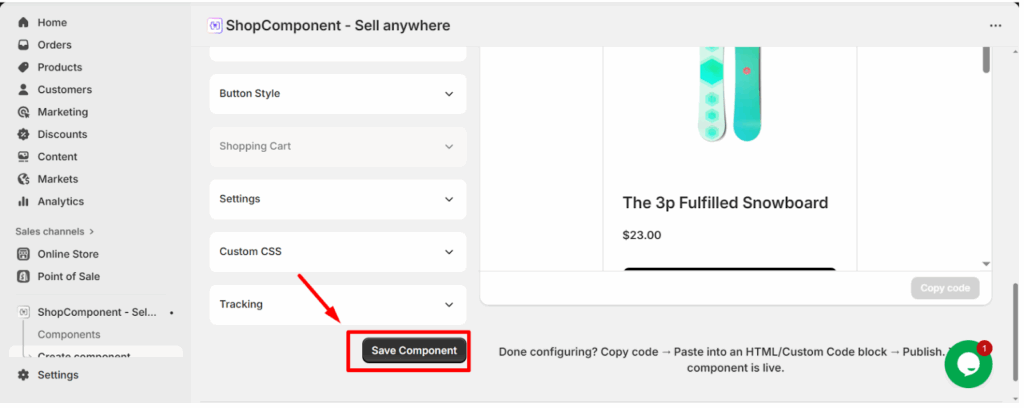Open Orders via its inbox icon
The width and height of the screenshot is (1024, 408).
click(23, 45)
